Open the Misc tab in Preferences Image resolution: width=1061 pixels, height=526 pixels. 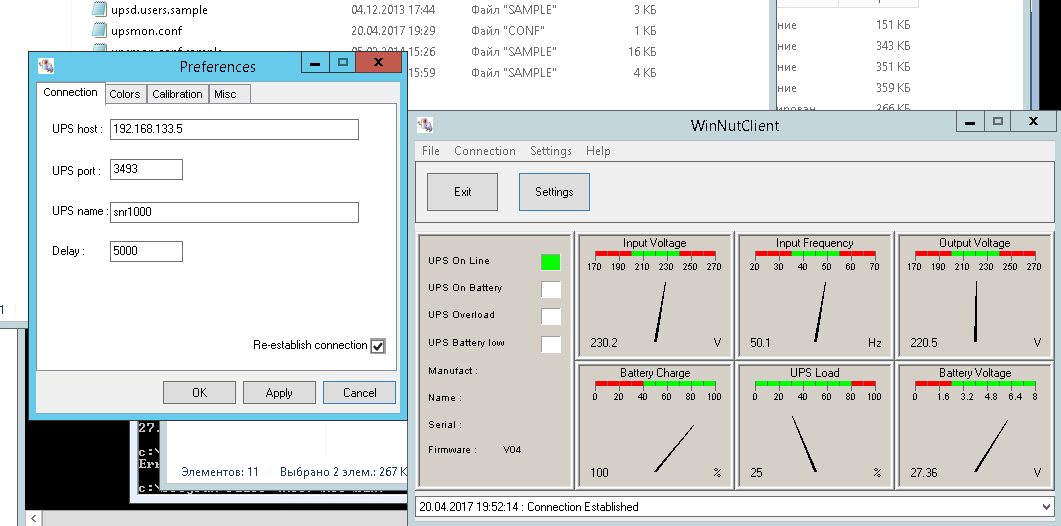[x=225, y=94]
